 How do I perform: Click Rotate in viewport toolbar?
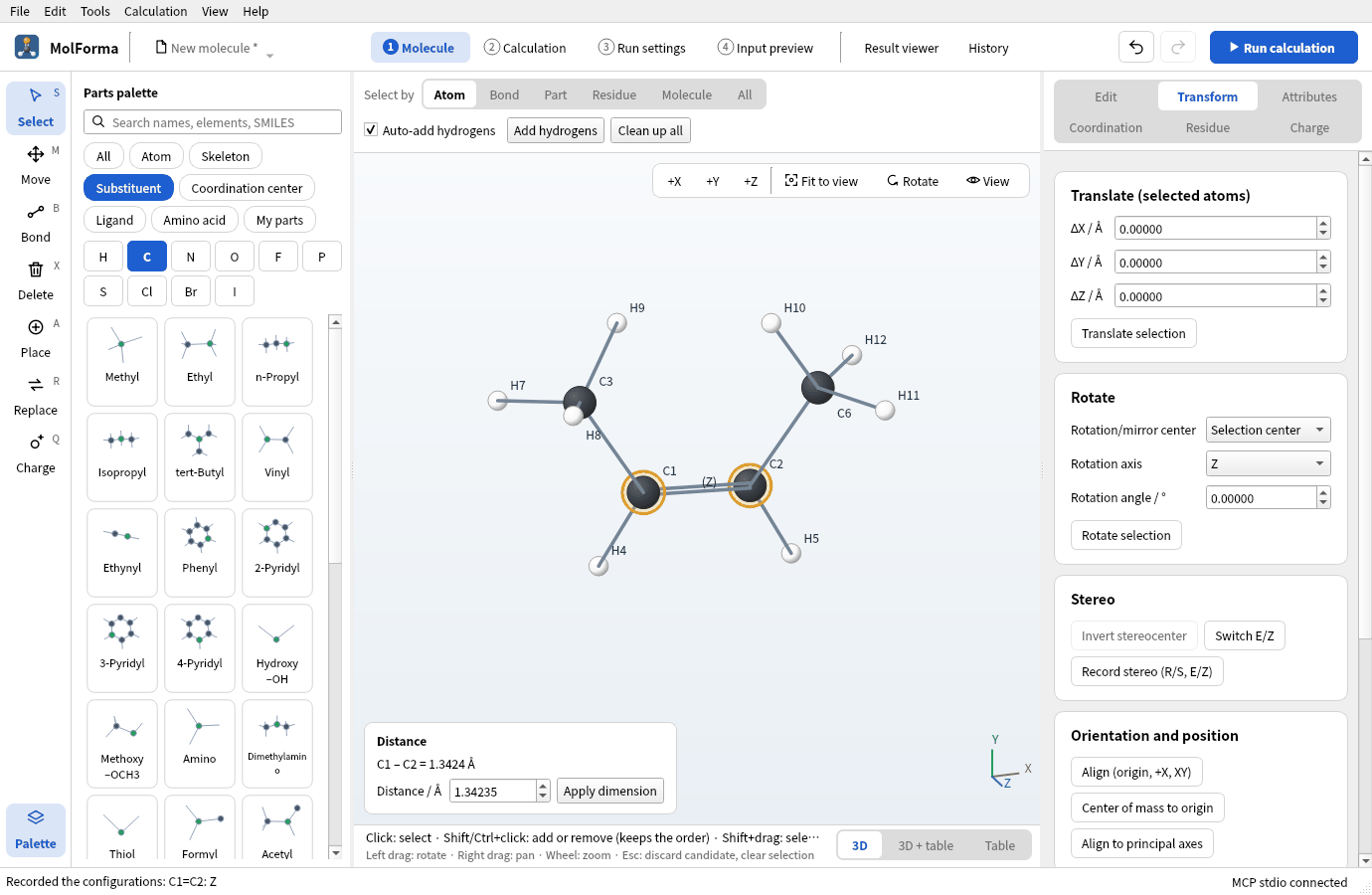(x=913, y=181)
